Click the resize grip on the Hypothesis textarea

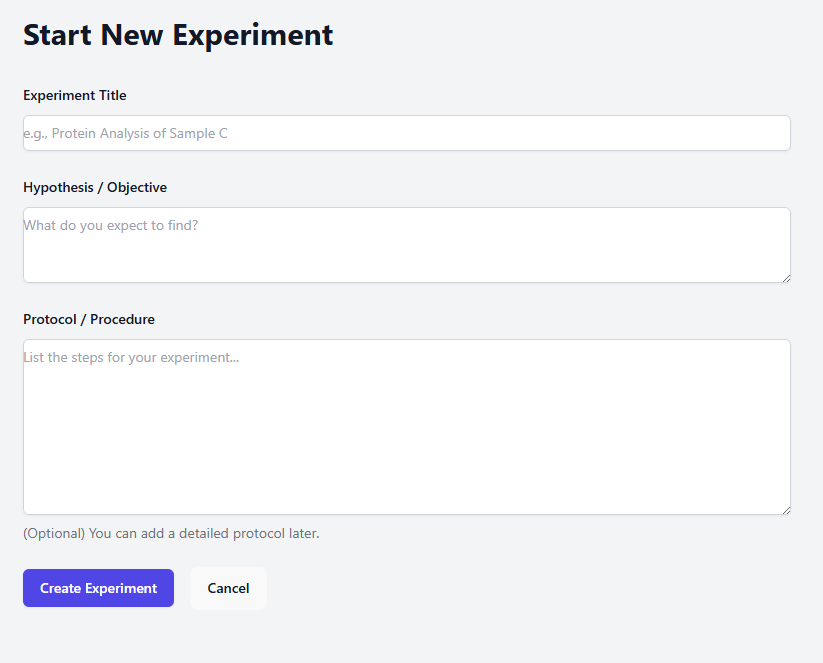[x=785, y=278]
